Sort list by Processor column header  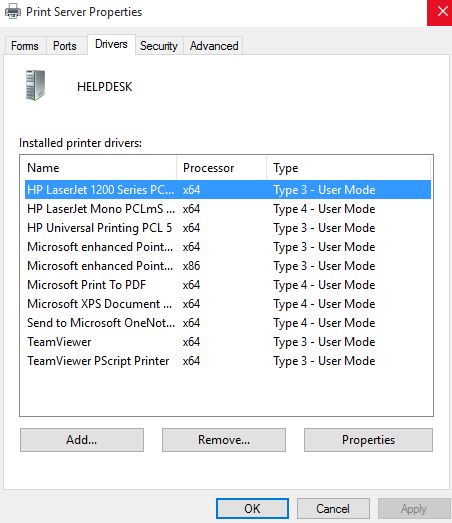coord(221,168)
